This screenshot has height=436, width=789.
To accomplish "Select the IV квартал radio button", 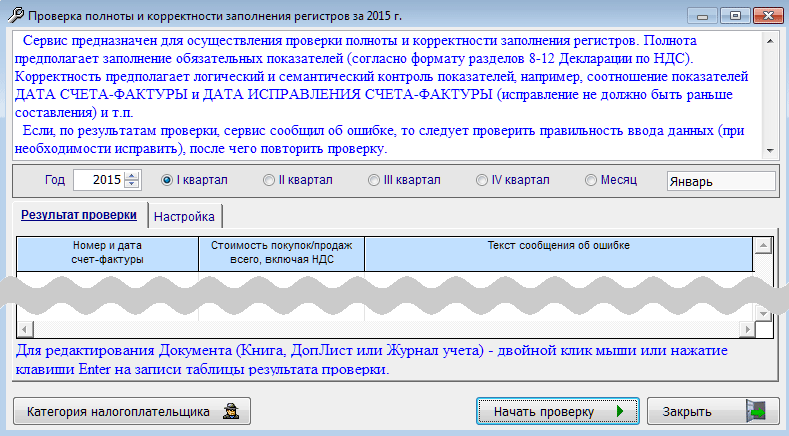I will tap(482, 180).
